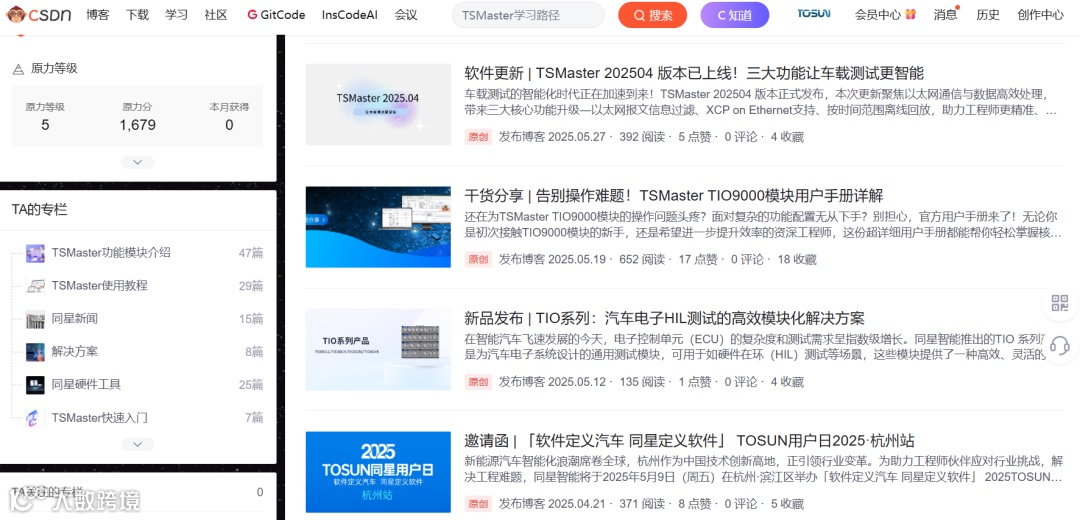Click 原创 tag on the 2025.05.27 article
The height and width of the screenshot is (520, 1080).
[x=478, y=137]
